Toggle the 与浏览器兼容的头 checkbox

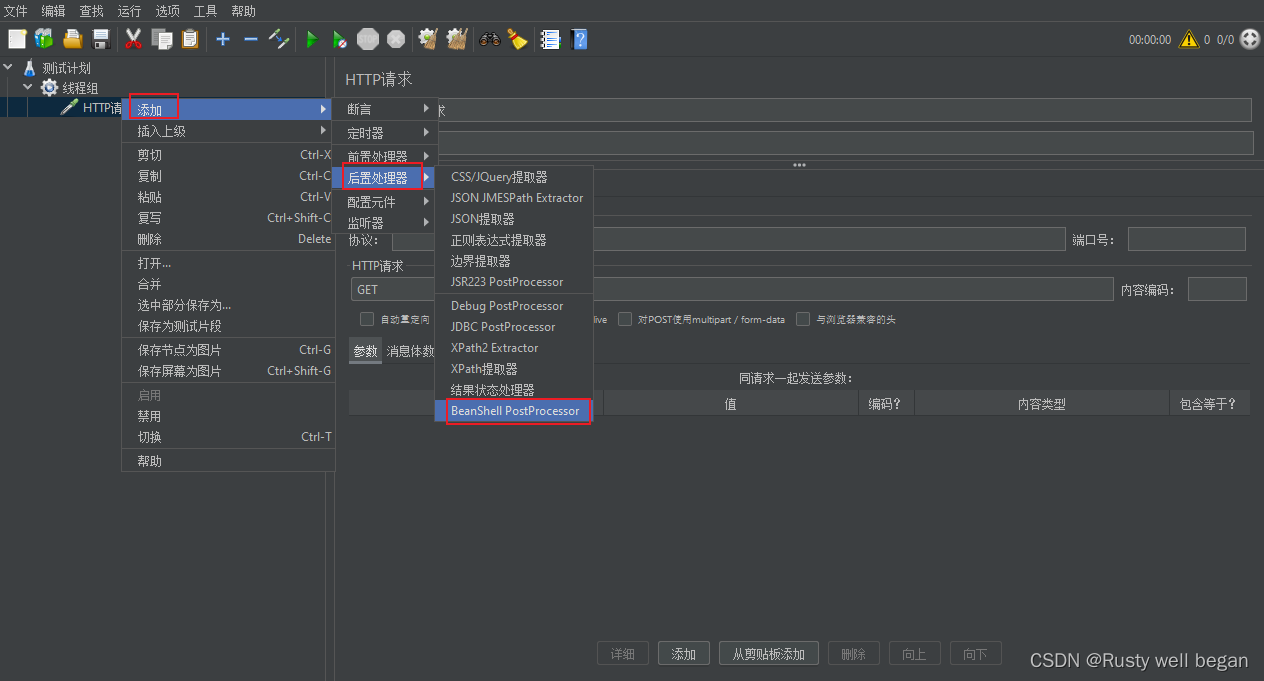[x=803, y=320]
